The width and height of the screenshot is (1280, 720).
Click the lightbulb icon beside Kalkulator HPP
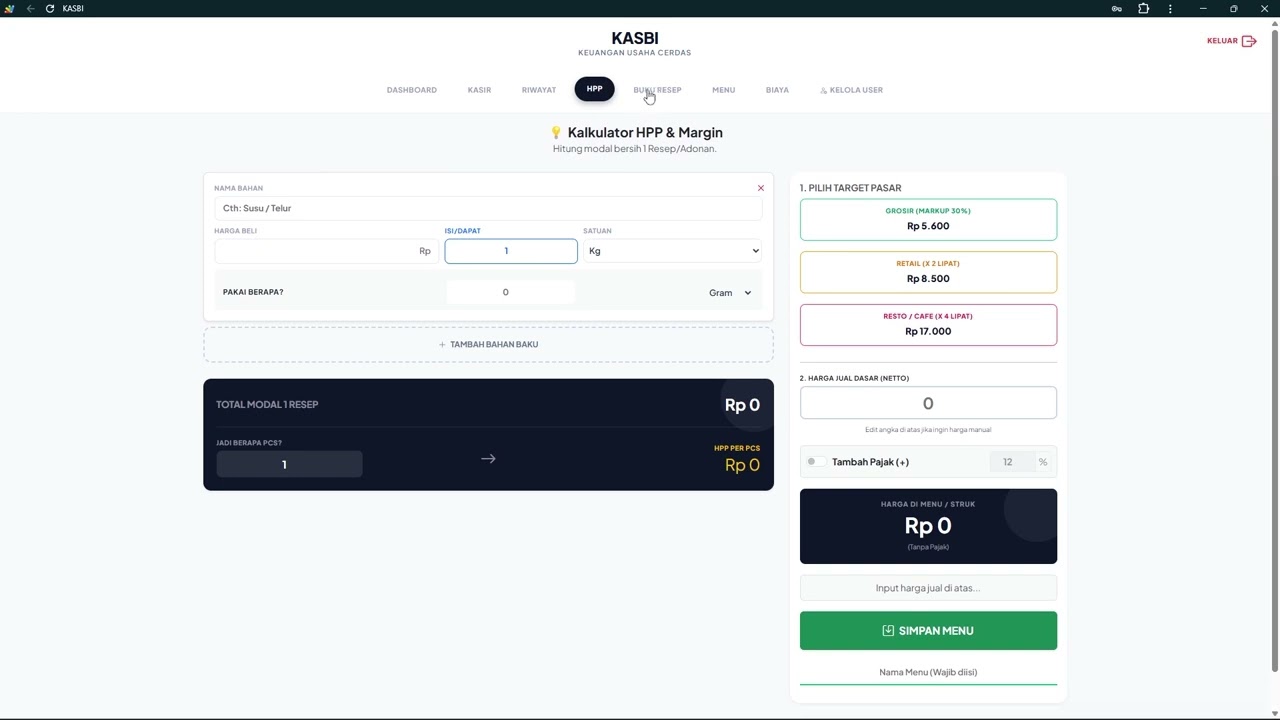click(x=557, y=132)
